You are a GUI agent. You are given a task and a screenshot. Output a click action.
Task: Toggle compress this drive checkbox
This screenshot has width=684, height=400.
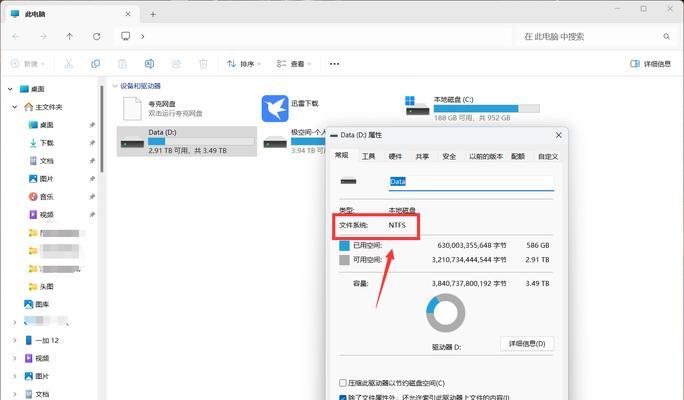[x=343, y=383]
